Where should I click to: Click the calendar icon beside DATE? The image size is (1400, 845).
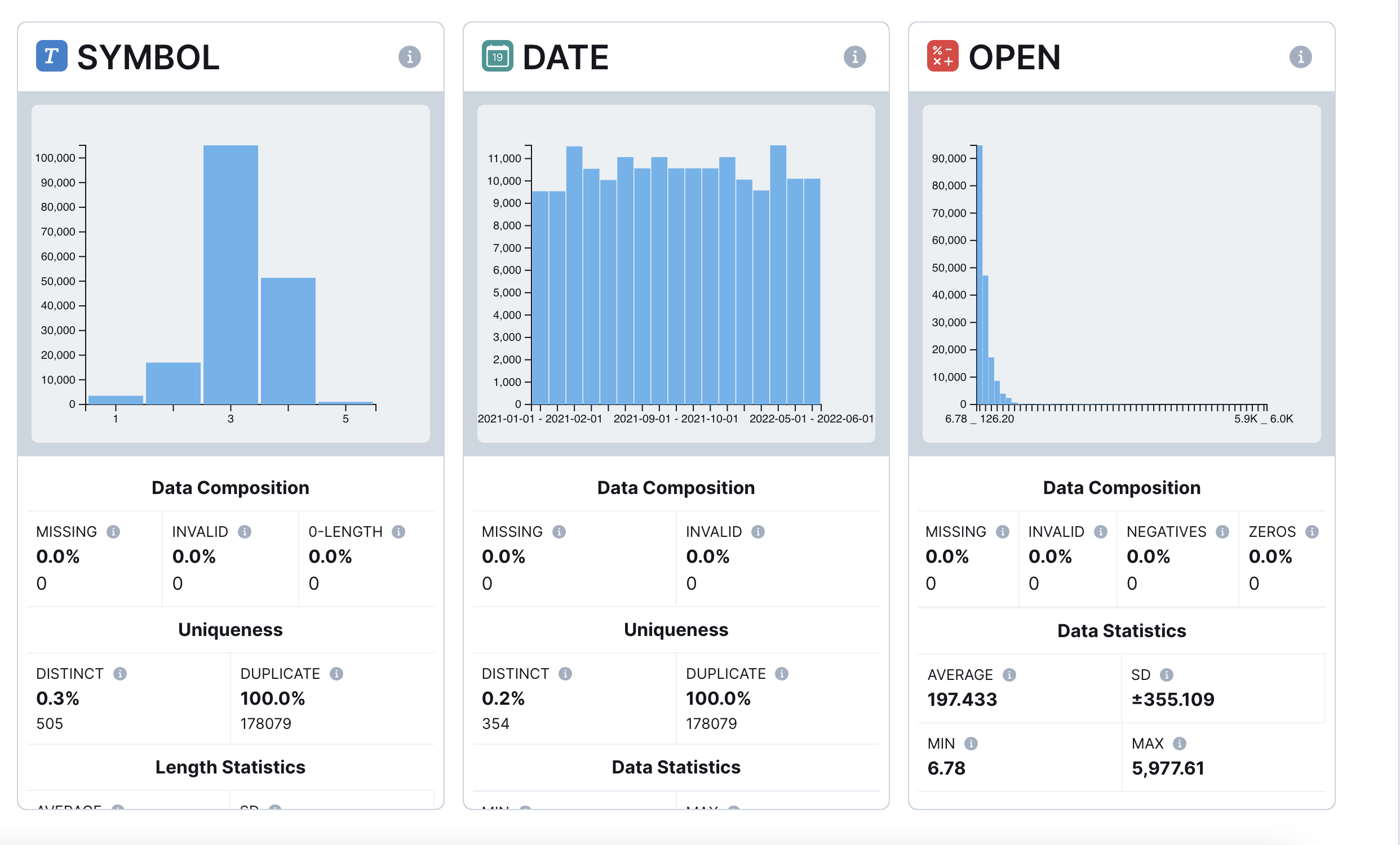[497, 56]
